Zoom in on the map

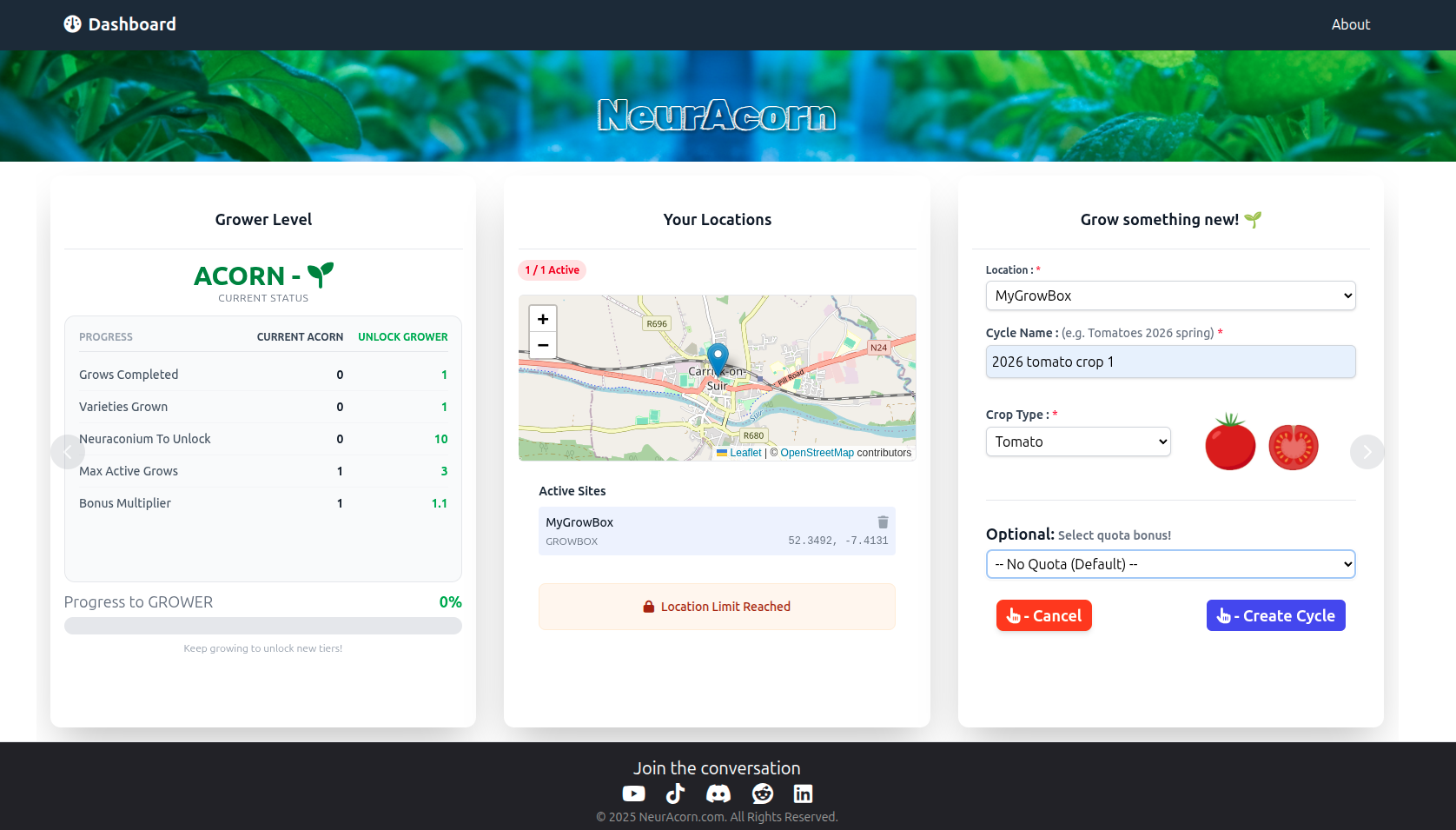point(543,319)
